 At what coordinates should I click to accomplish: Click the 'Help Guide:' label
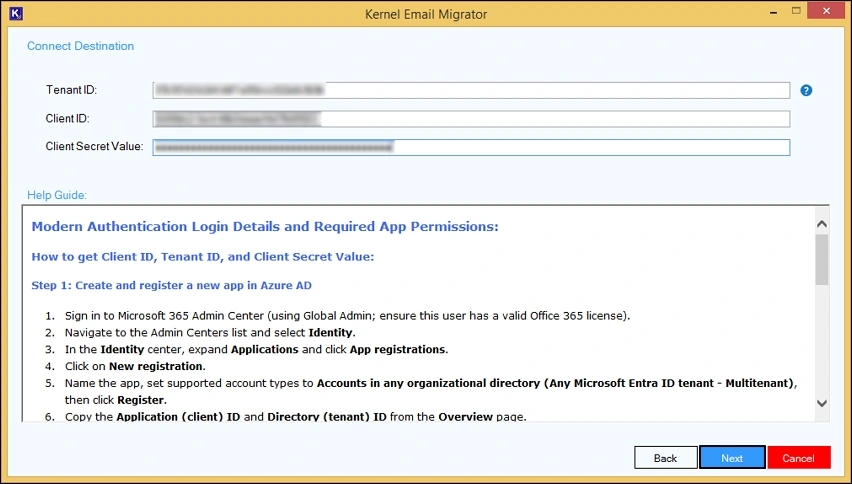[57, 195]
